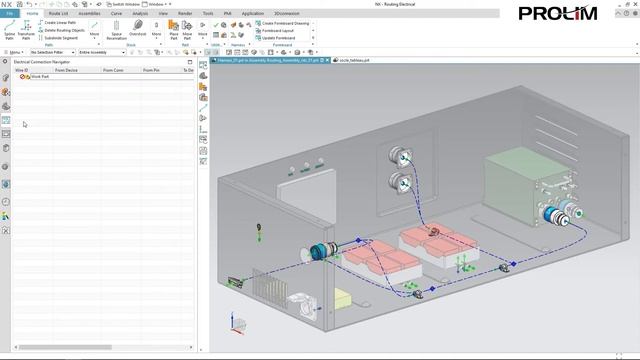Switch to the Tools ribbon tab
This screenshot has width=640, height=360.
208,13
